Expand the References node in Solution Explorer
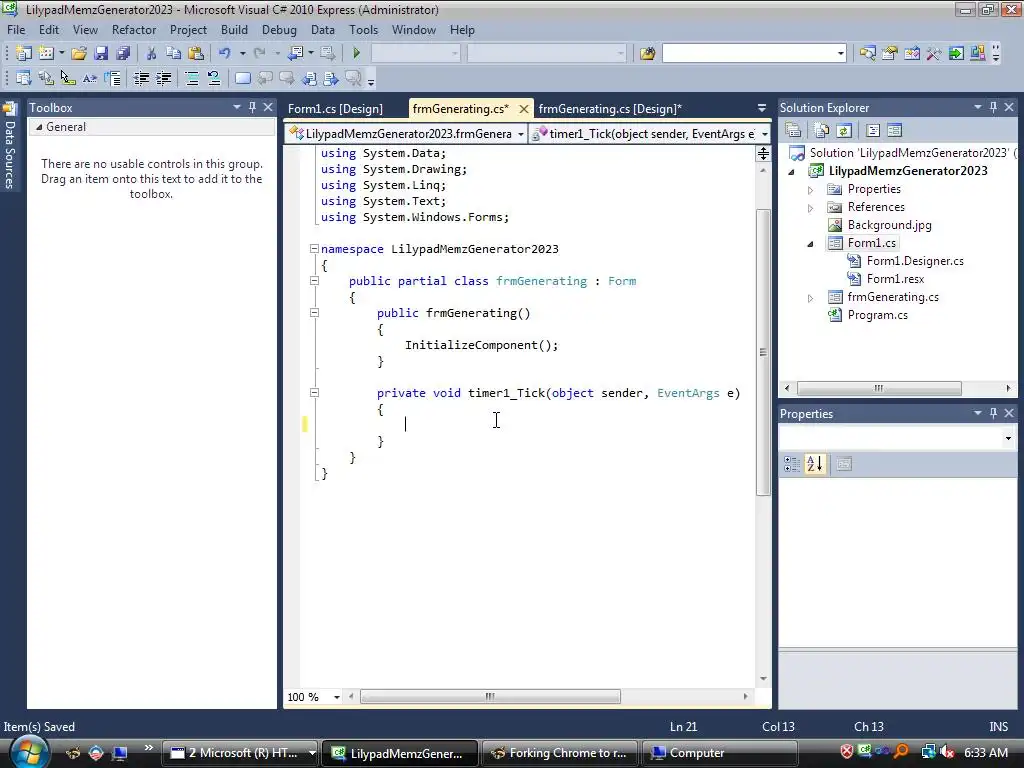 tap(810, 208)
